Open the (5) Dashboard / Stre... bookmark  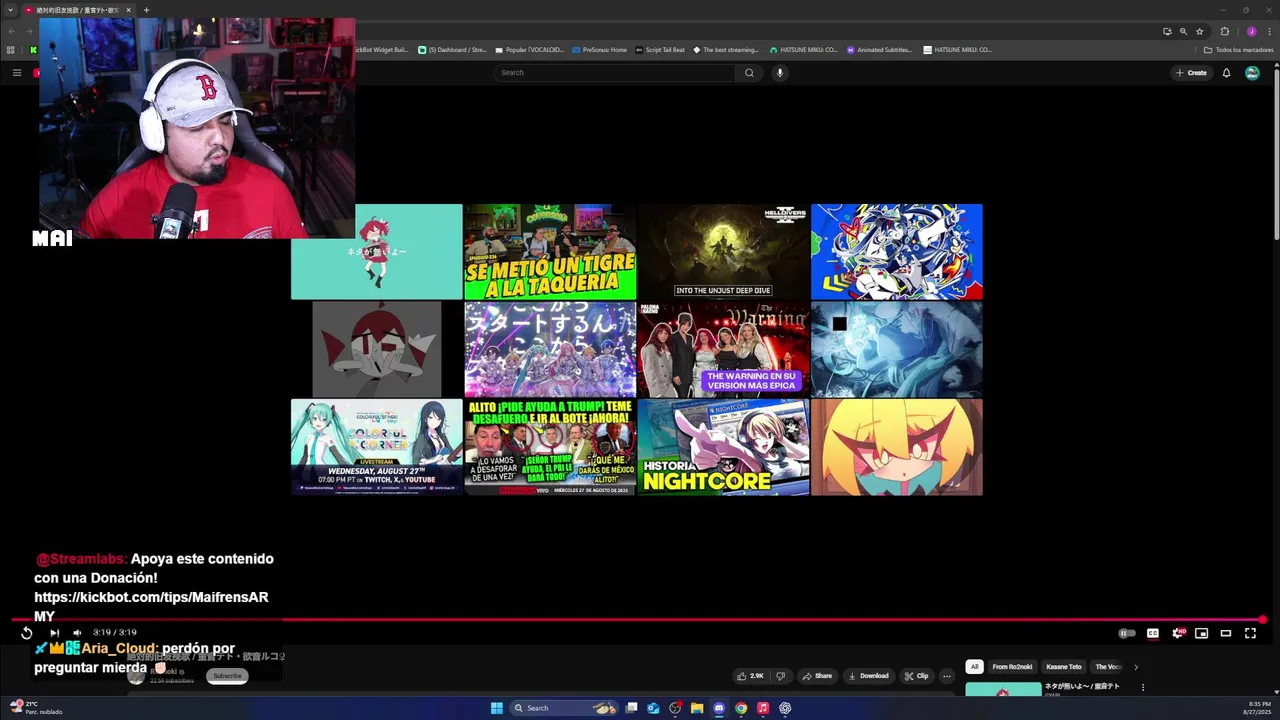pos(452,50)
